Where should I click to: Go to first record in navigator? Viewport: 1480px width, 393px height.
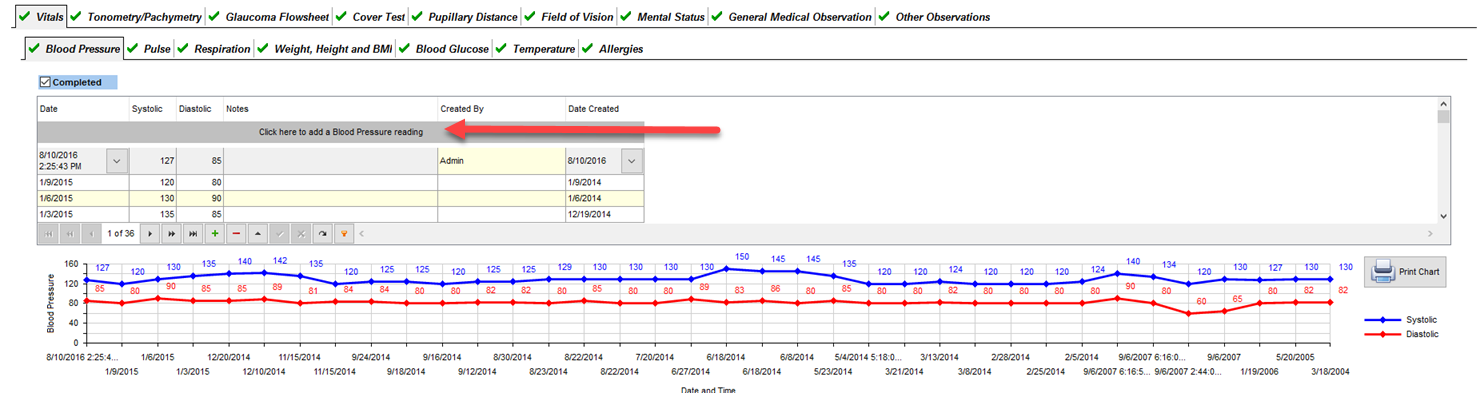pyautogui.click(x=47, y=234)
